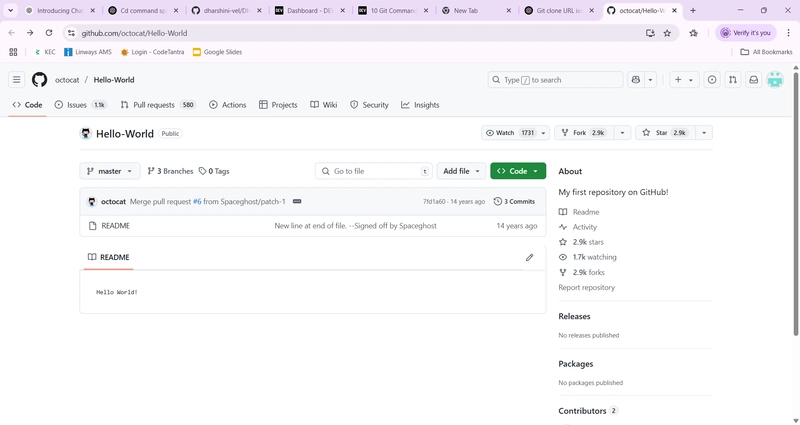
Task: Bookmark this page with the star icon
Action: pyautogui.click(x=667, y=33)
